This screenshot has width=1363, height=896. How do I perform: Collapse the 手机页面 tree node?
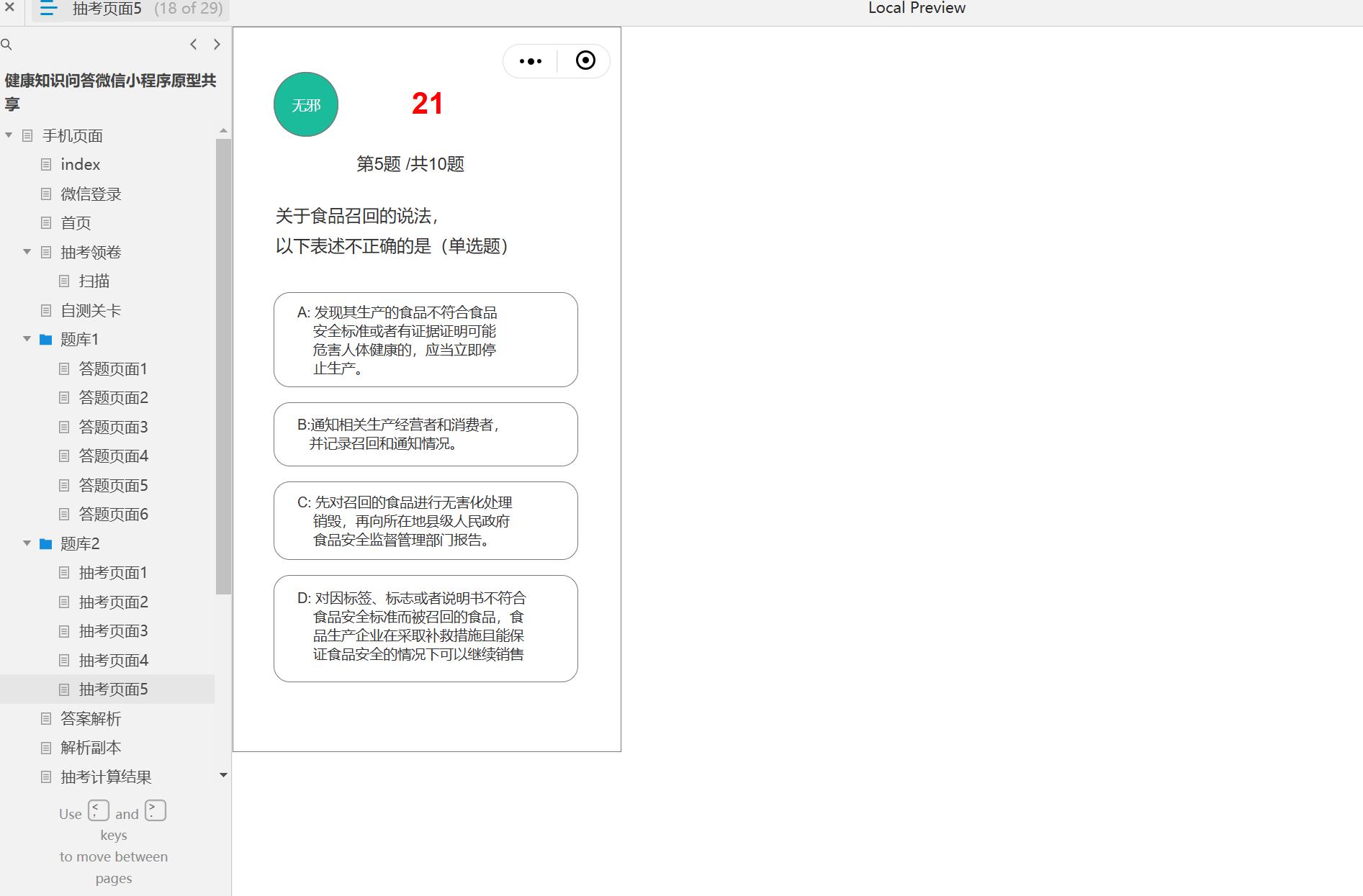point(9,135)
